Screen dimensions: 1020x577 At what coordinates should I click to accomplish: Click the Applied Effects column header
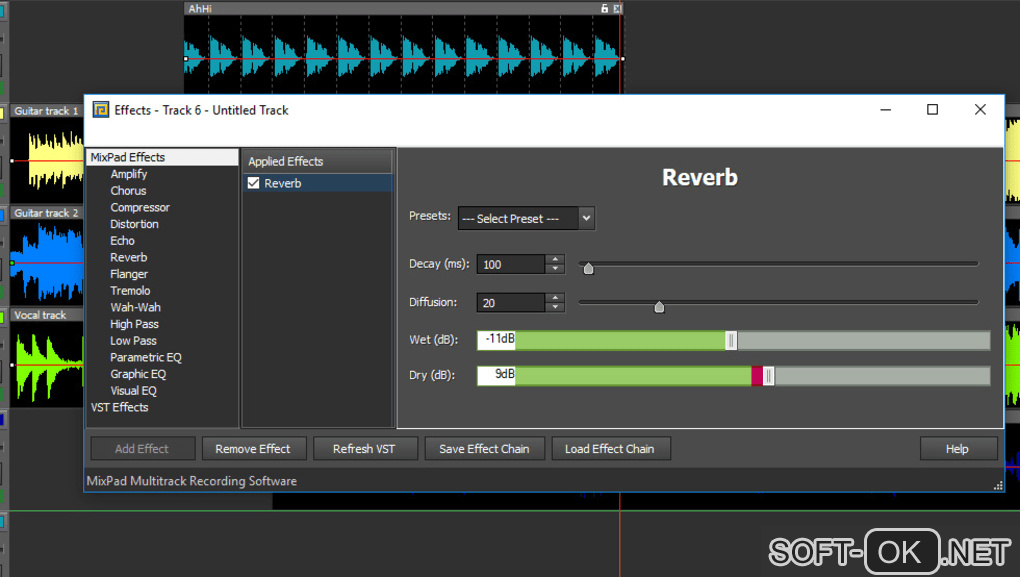pos(317,161)
